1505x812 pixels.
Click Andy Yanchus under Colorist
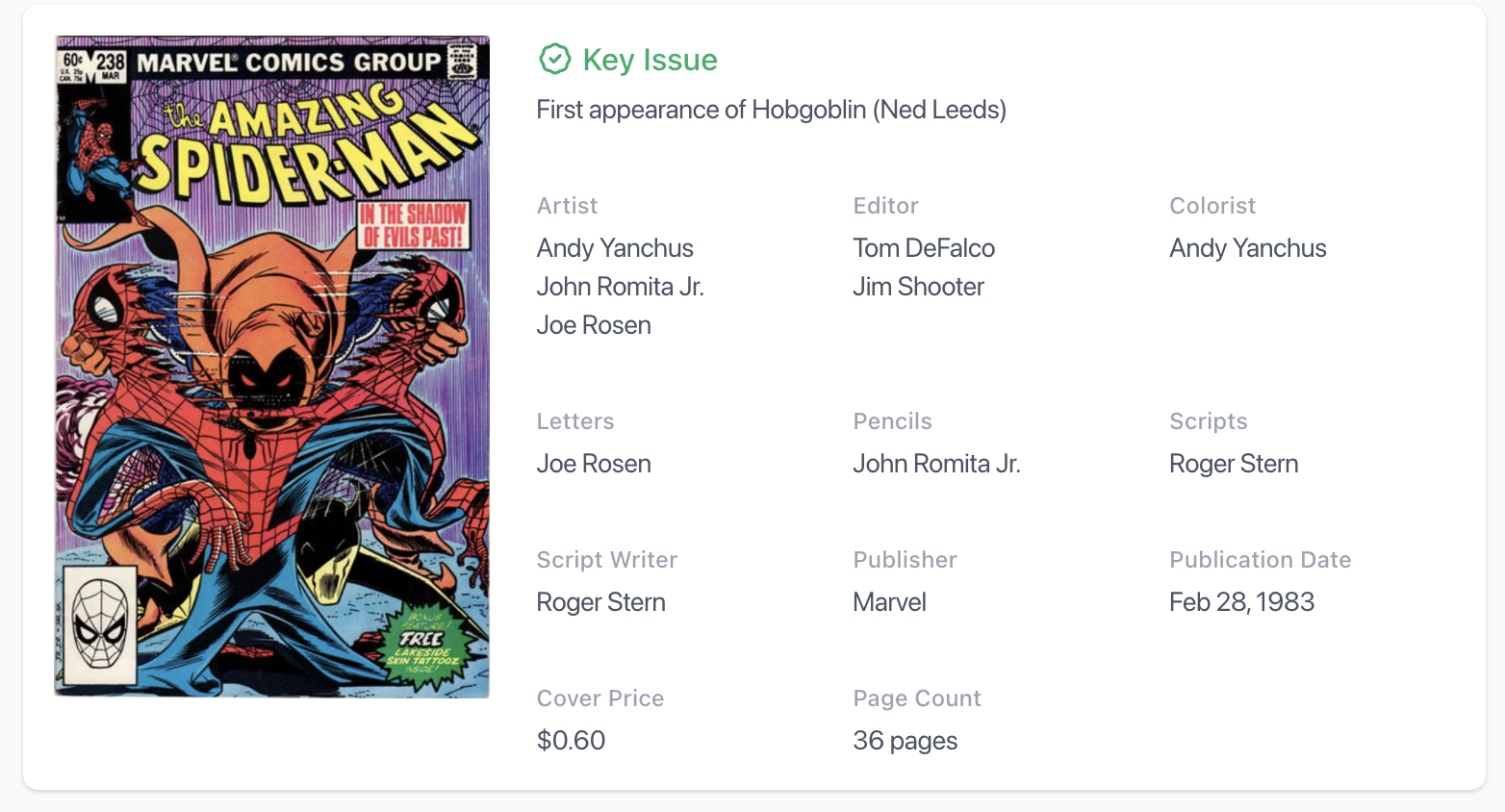[1247, 248]
